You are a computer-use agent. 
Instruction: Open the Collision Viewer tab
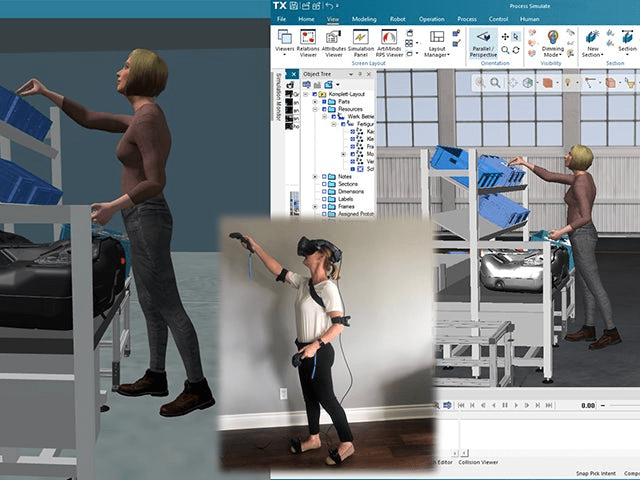478,462
